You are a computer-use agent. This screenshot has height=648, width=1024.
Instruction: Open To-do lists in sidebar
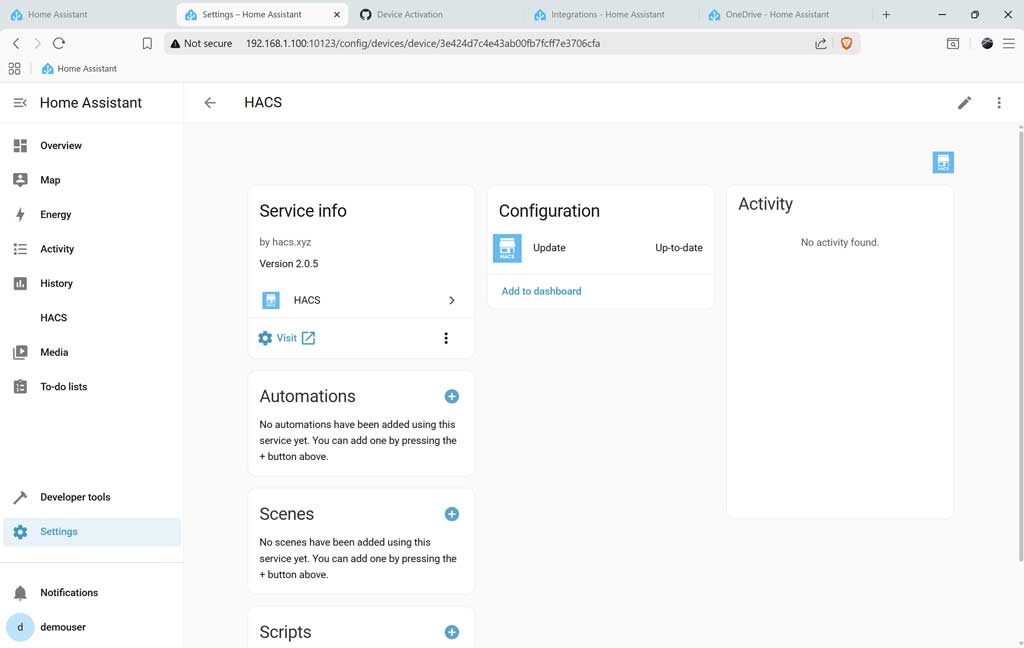[91, 387]
